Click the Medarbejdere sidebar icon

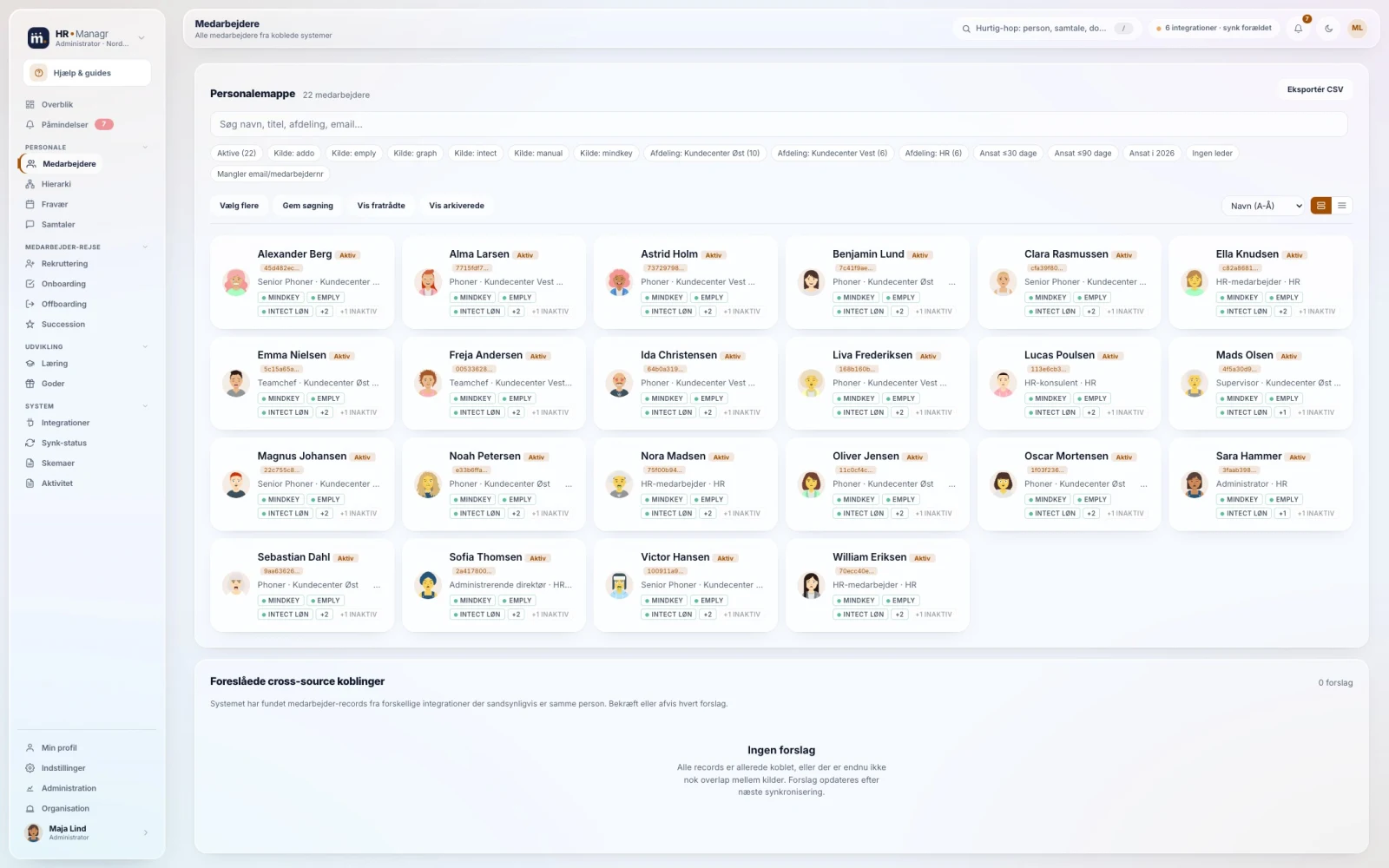pos(31,163)
